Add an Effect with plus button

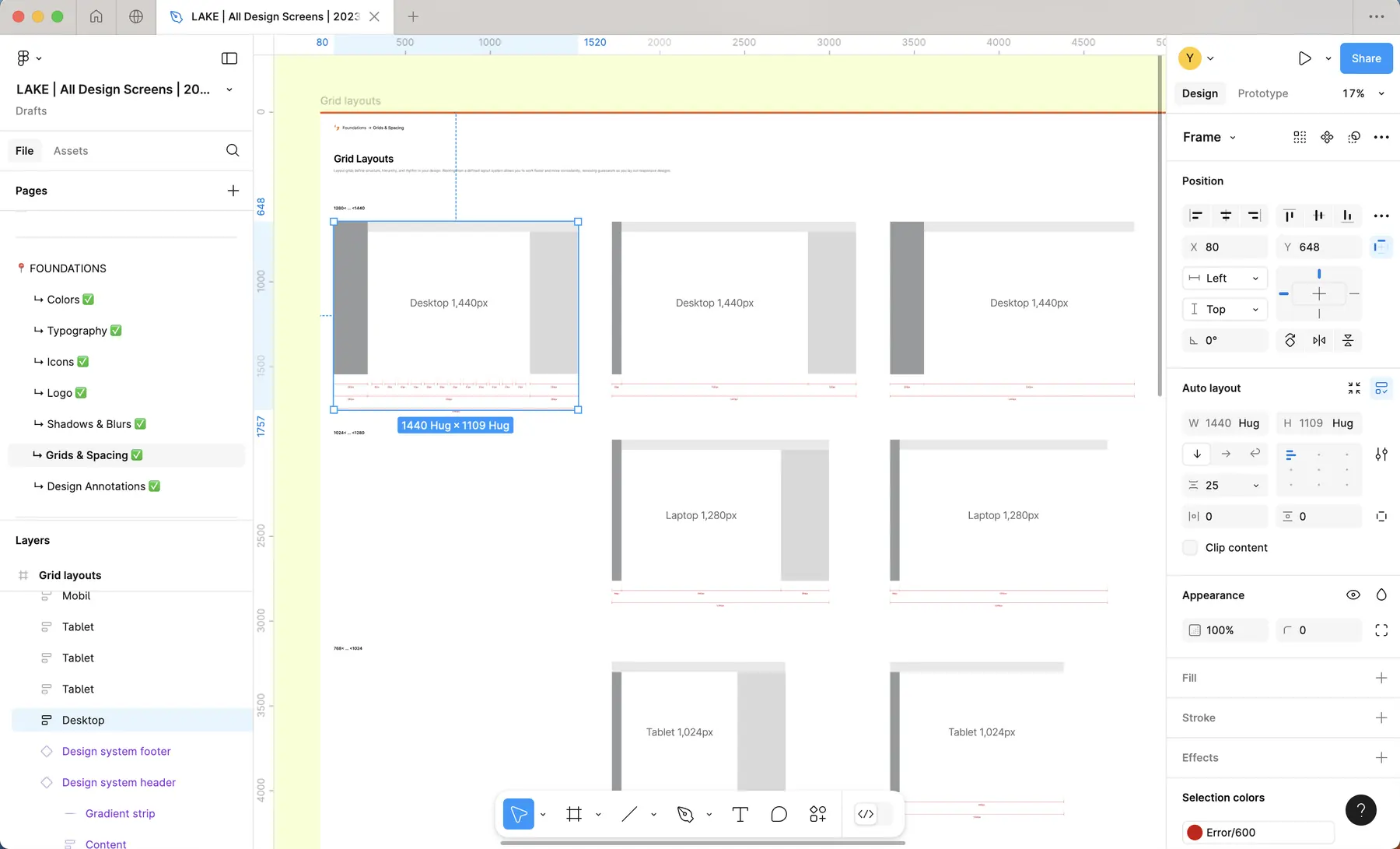click(x=1381, y=757)
